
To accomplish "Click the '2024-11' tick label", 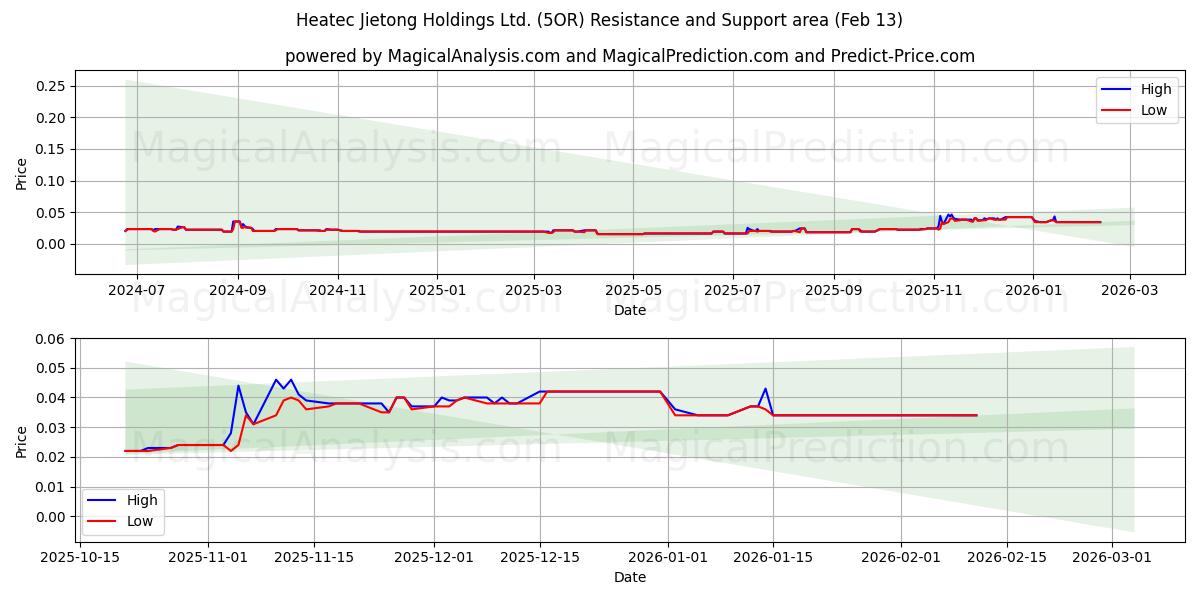I will [x=338, y=290].
